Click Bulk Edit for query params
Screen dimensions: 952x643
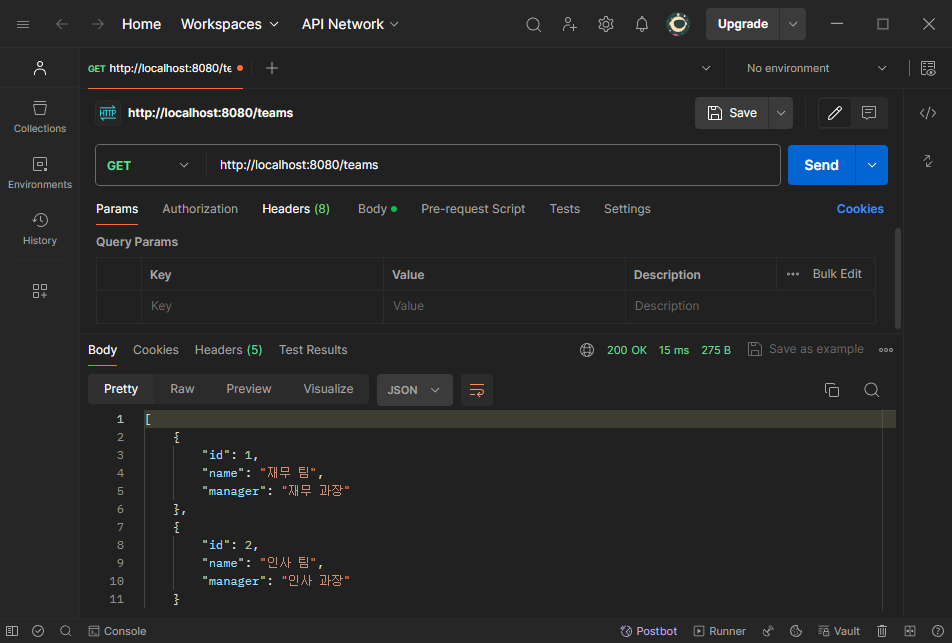[x=837, y=274]
